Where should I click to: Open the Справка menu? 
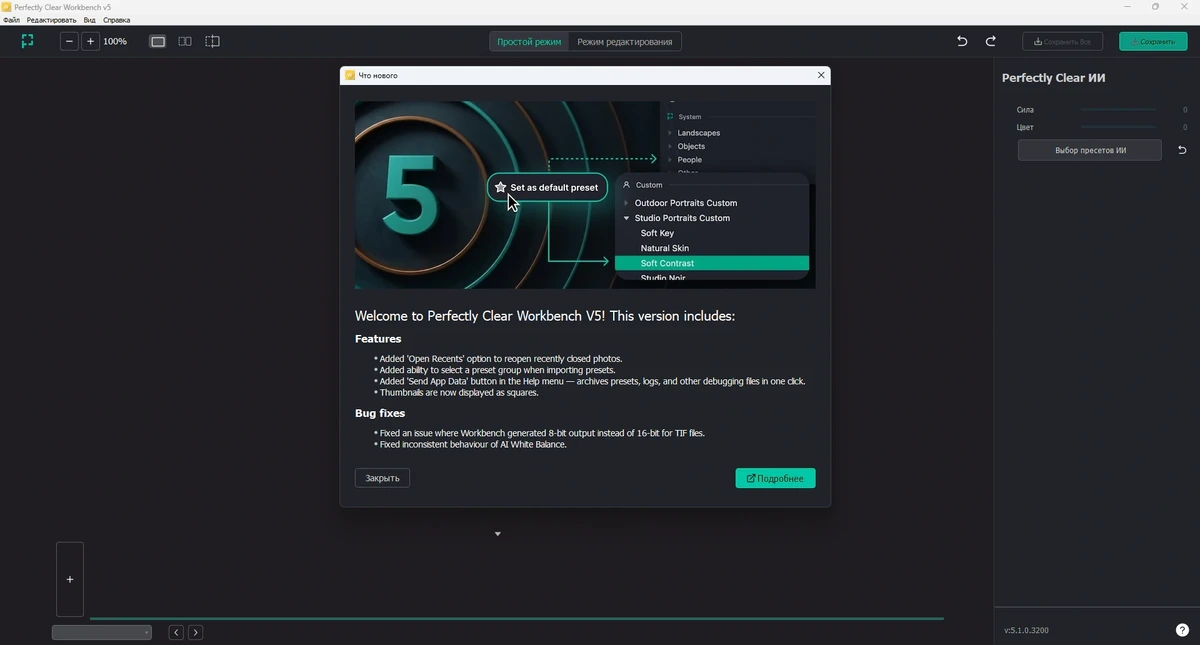(117, 20)
